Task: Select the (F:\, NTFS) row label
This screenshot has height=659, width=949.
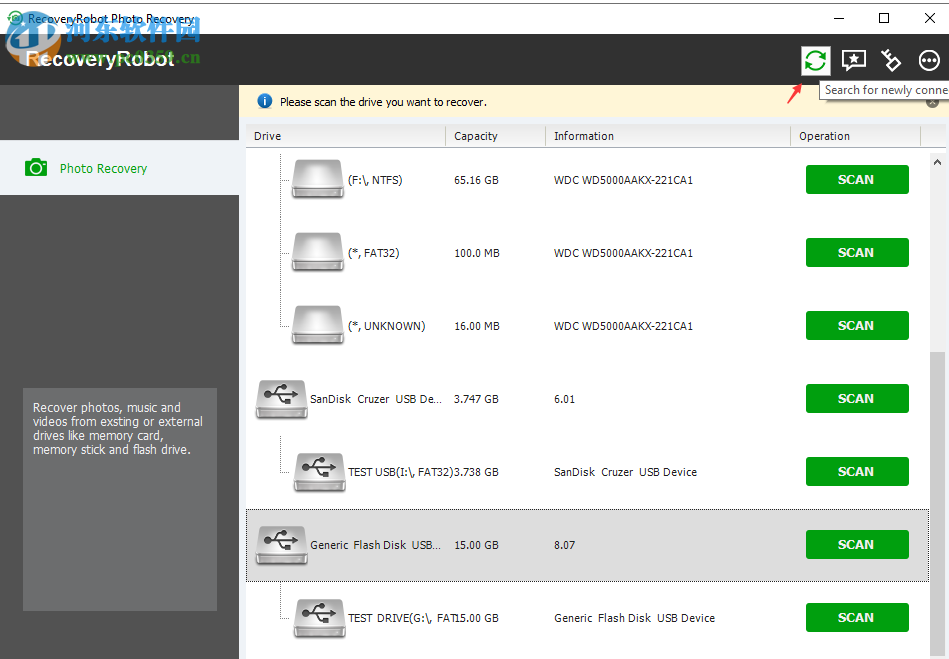Action: tap(375, 180)
